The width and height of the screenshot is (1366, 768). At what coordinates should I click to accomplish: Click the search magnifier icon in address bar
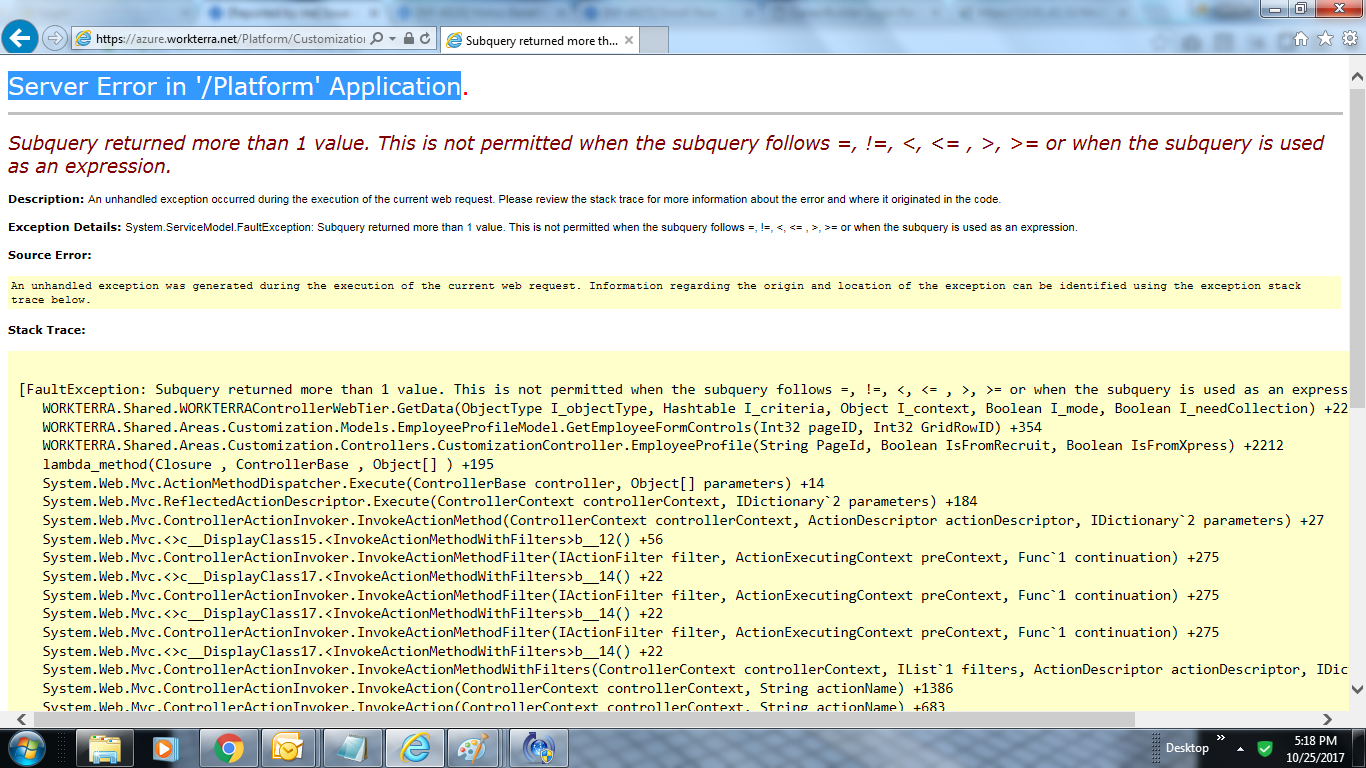[x=376, y=39]
